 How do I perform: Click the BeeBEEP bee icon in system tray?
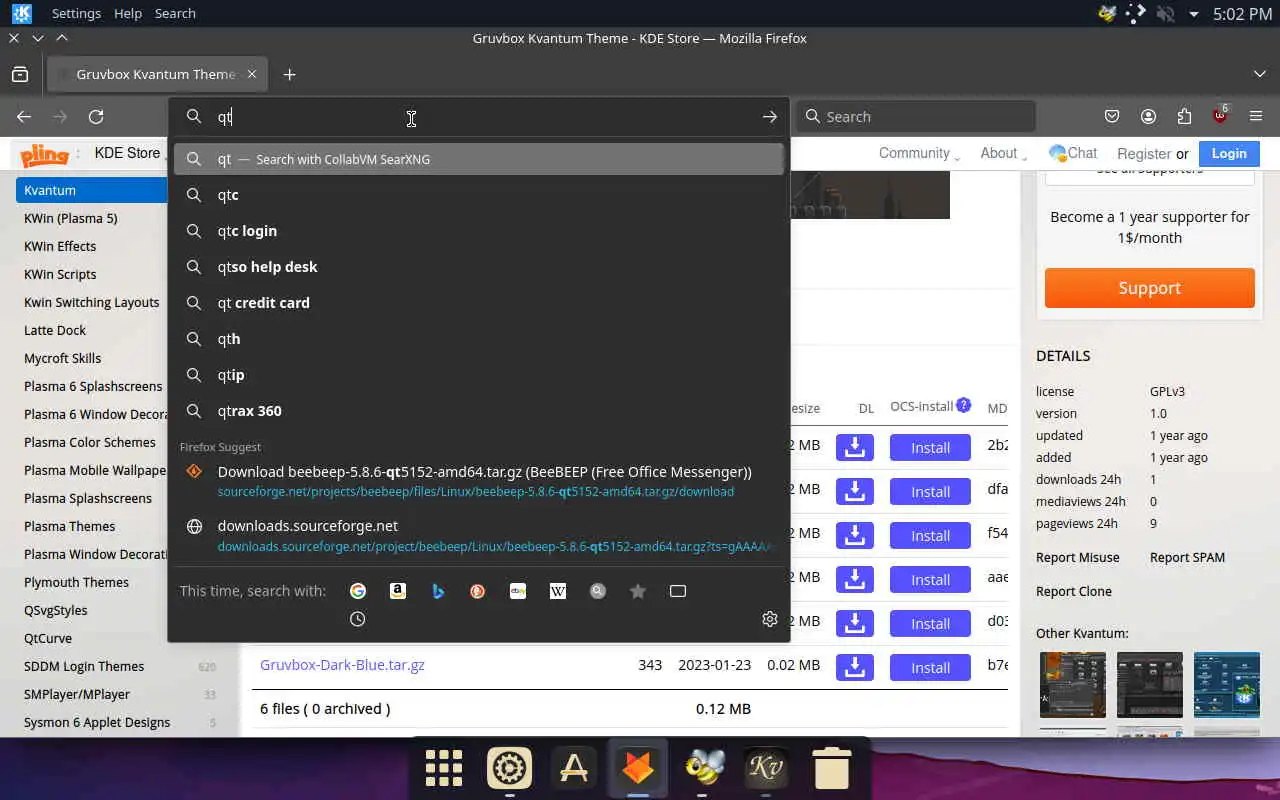coord(1107,14)
